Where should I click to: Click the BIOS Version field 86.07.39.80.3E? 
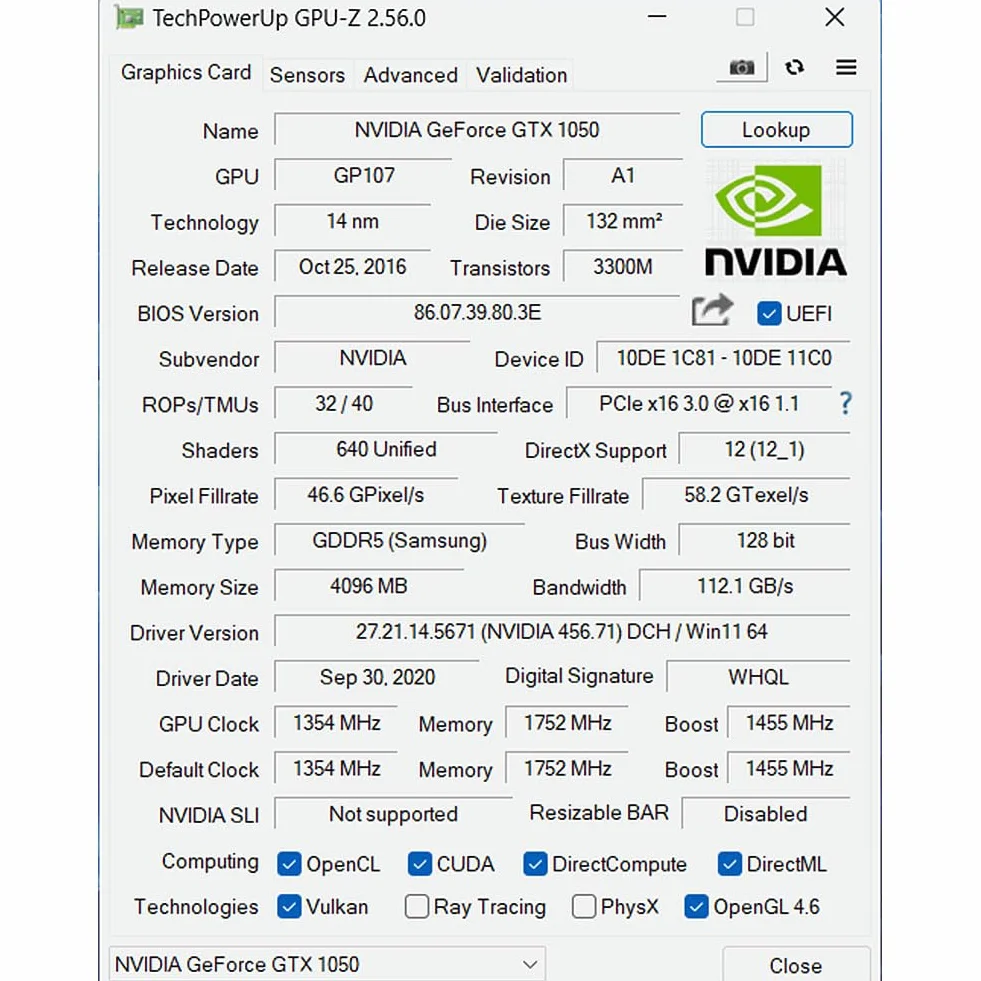click(477, 312)
